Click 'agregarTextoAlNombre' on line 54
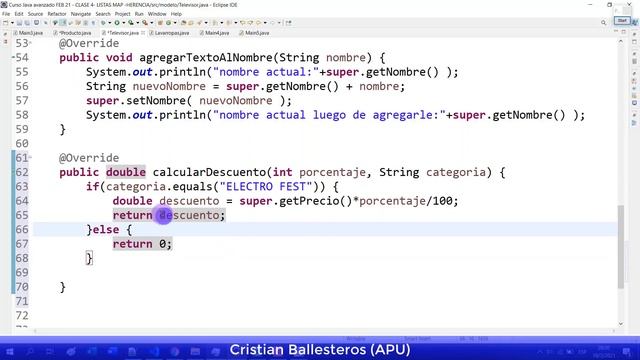The height and width of the screenshot is (360, 640). [206, 58]
